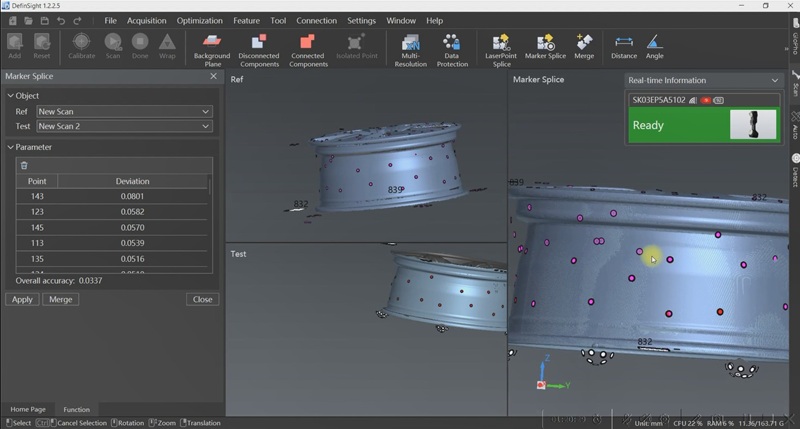The width and height of the screenshot is (800, 429).
Task: Expand the Real-time Information dropdown
Action: pyautogui.click(x=773, y=80)
